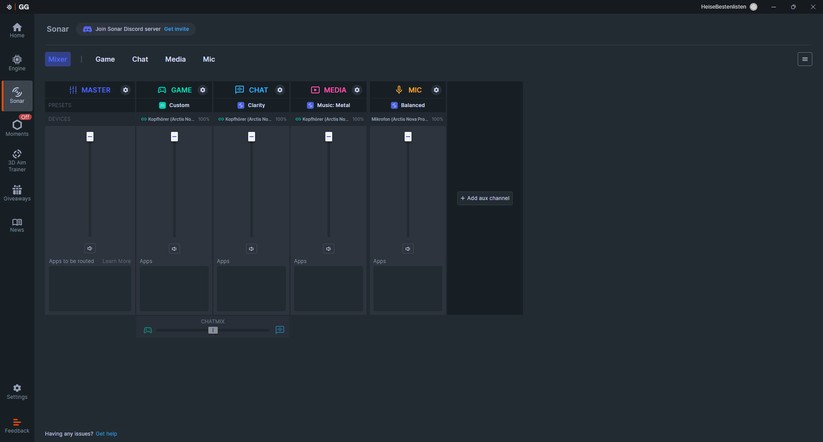Mute the Game channel
Viewport: 823px width, 442px height.
(174, 248)
